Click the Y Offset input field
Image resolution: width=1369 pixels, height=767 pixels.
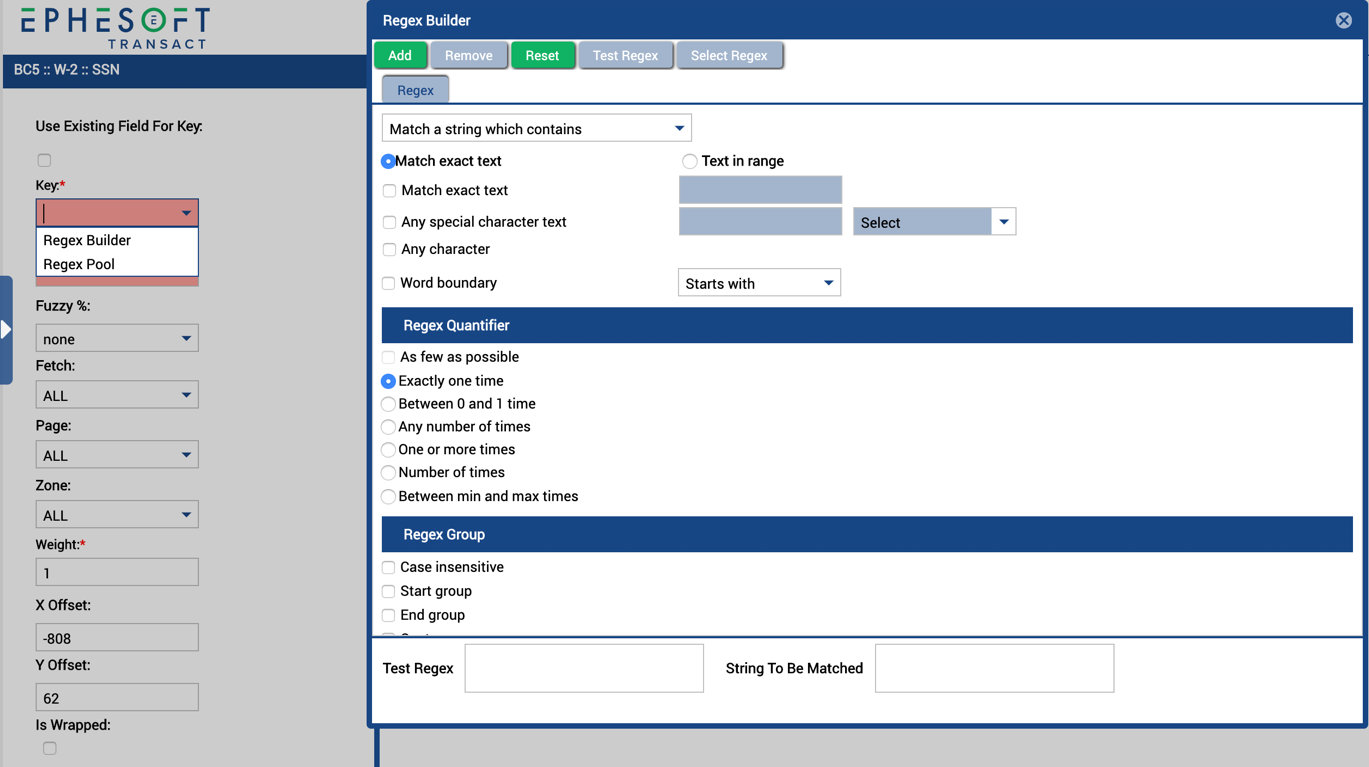tap(117, 697)
